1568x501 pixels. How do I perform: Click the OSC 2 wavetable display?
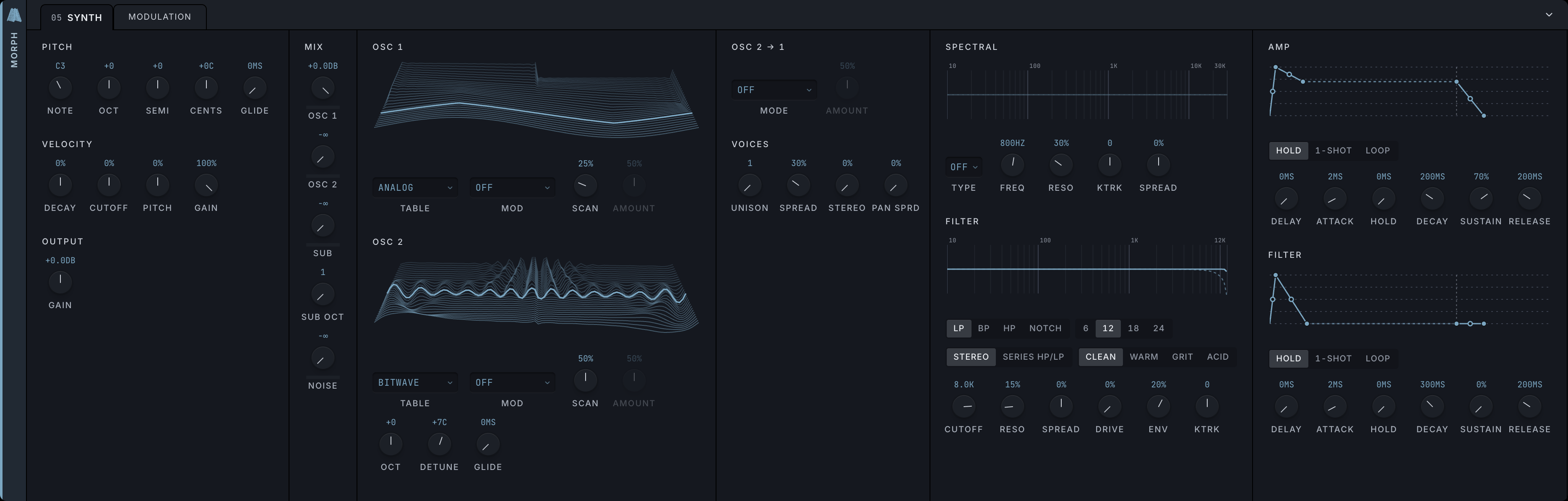coord(536,294)
